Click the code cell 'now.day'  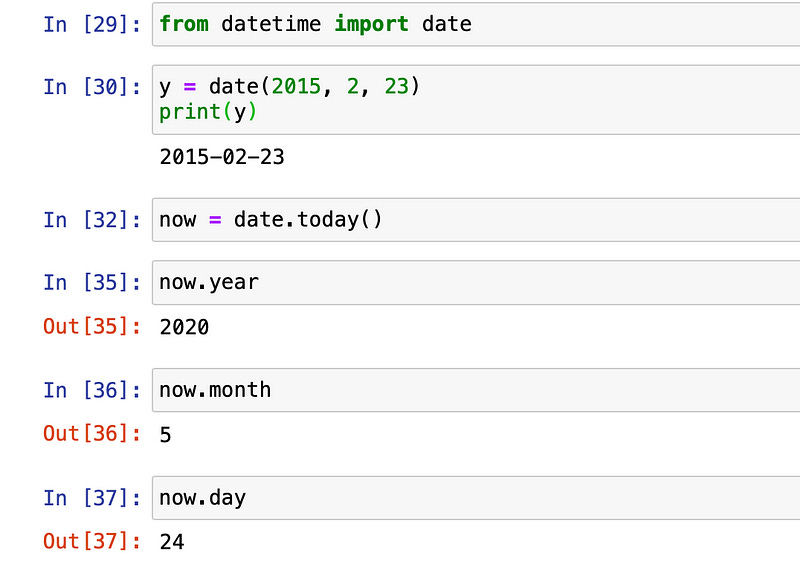[476, 498]
